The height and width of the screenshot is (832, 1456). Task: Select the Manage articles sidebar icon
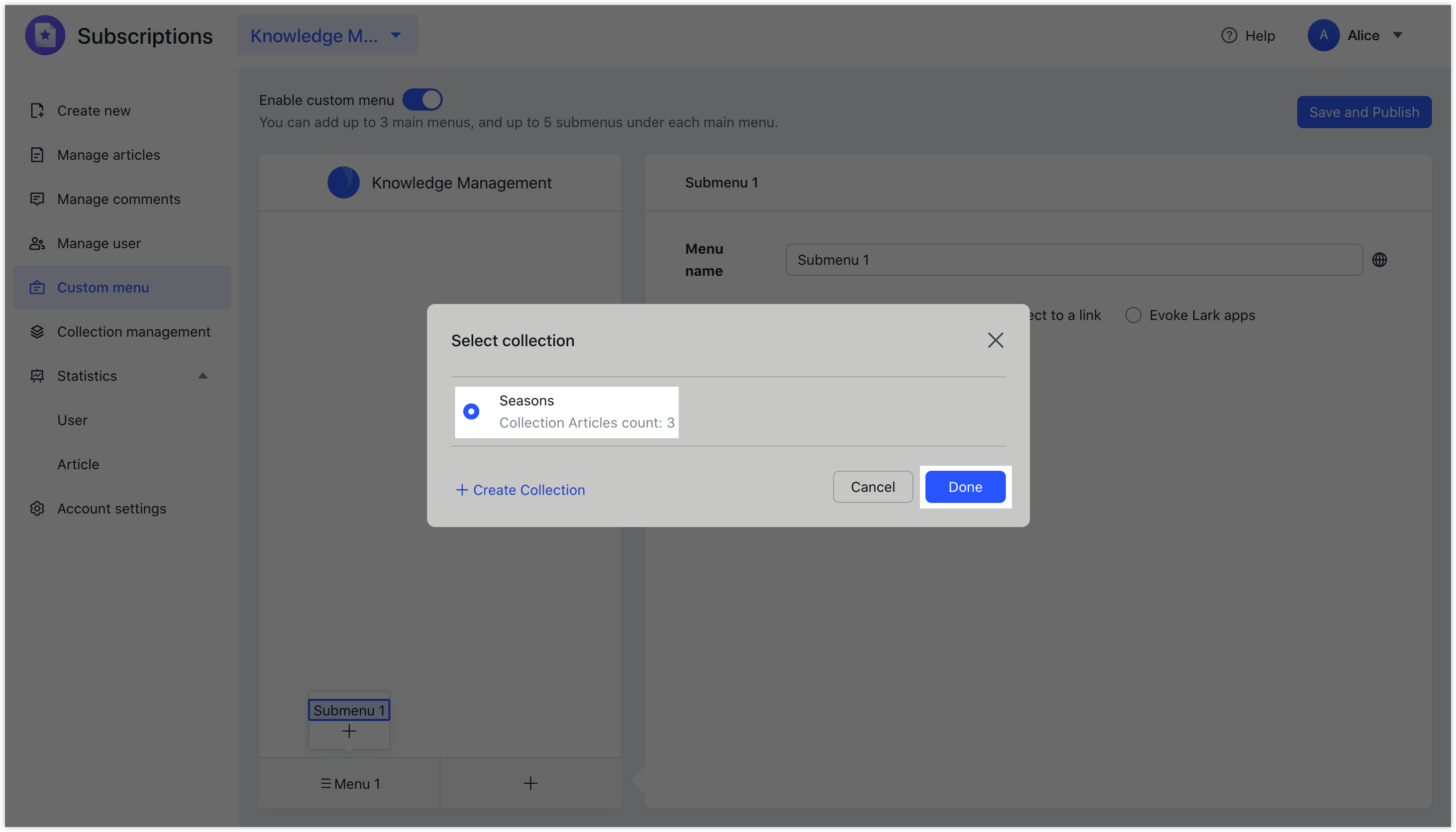pos(37,154)
